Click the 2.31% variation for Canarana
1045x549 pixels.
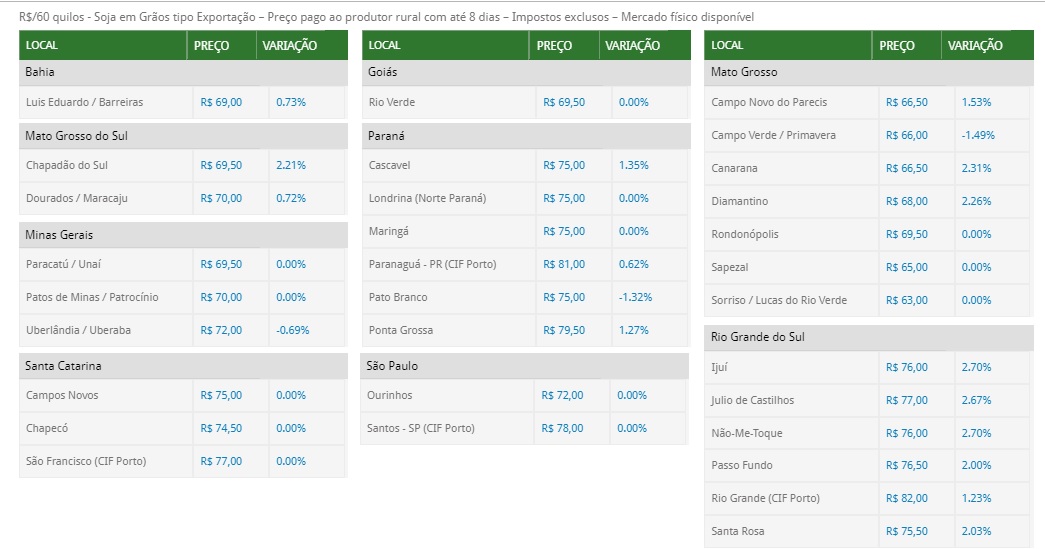pyautogui.click(x=976, y=168)
